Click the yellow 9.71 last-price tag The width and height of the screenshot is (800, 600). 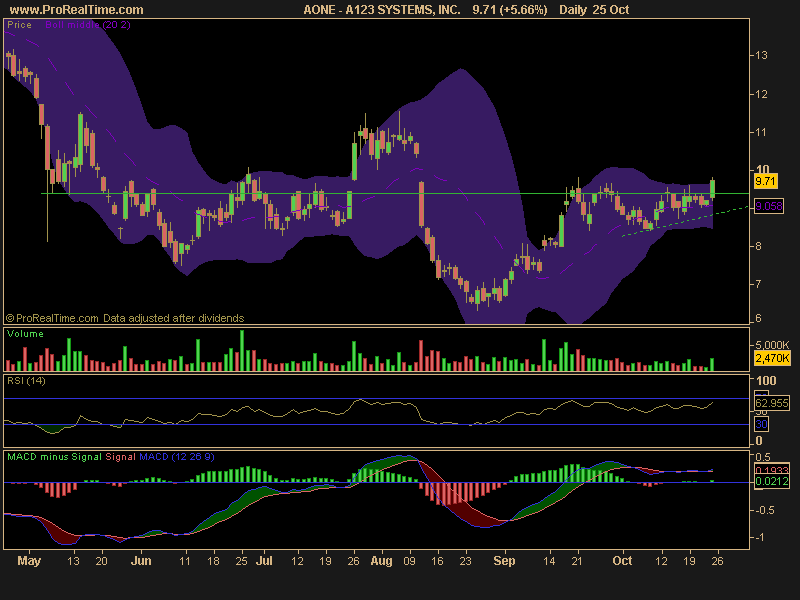coord(765,181)
